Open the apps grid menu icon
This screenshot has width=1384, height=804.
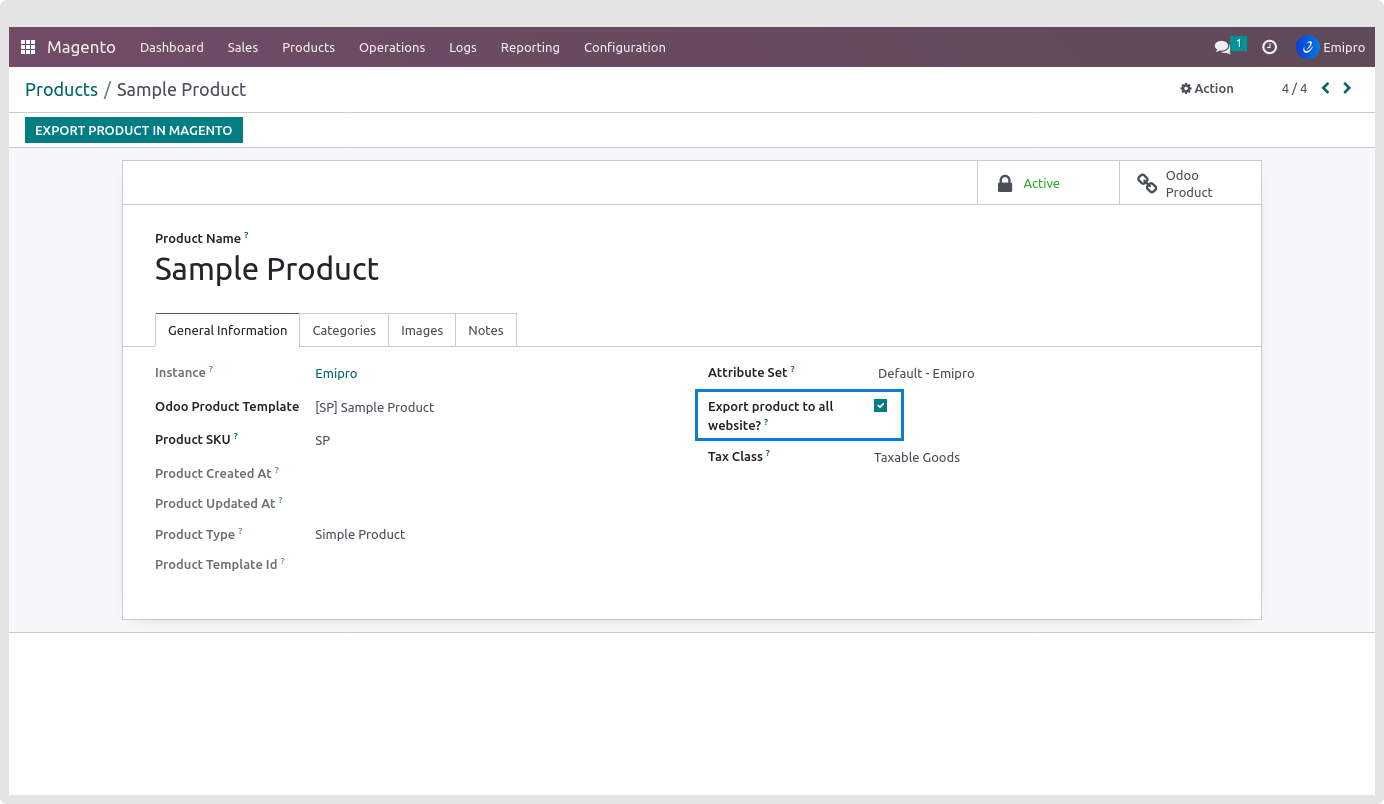28,47
